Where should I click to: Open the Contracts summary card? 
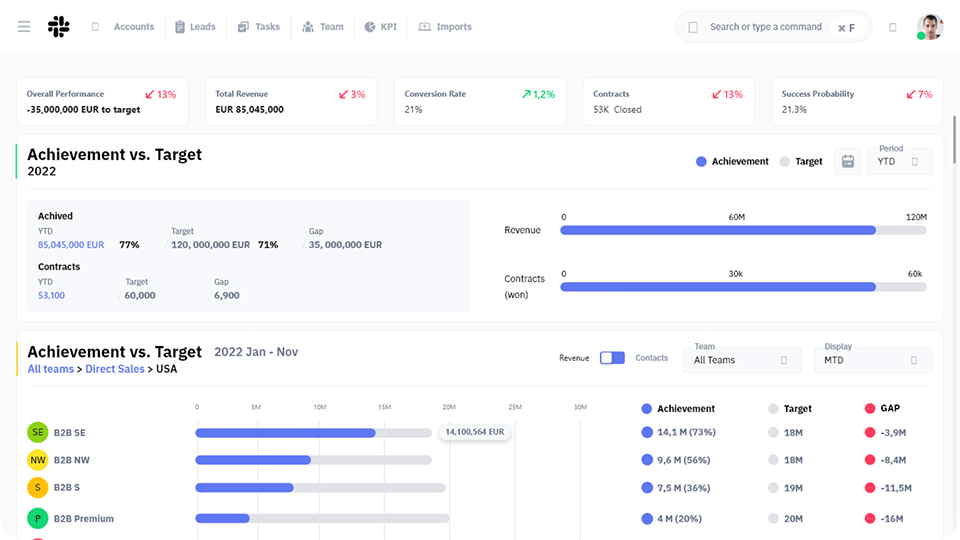click(669, 101)
